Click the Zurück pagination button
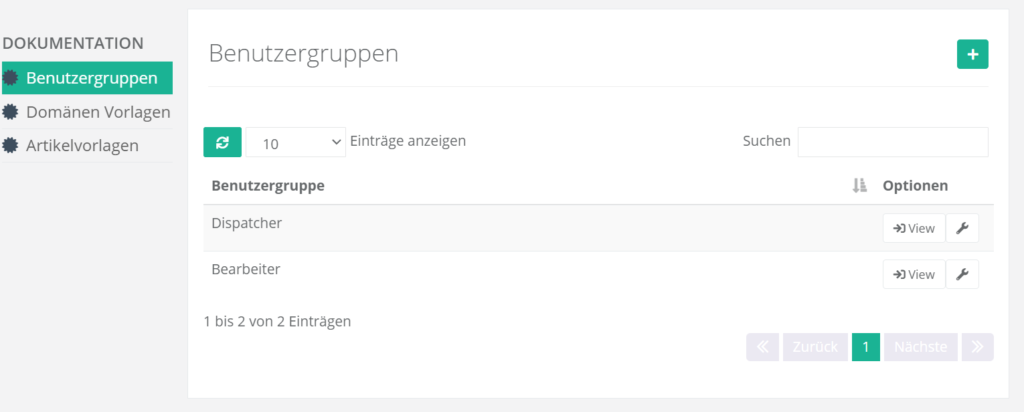Image resolution: width=1024 pixels, height=412 pixels. click(x=814, y=347)
